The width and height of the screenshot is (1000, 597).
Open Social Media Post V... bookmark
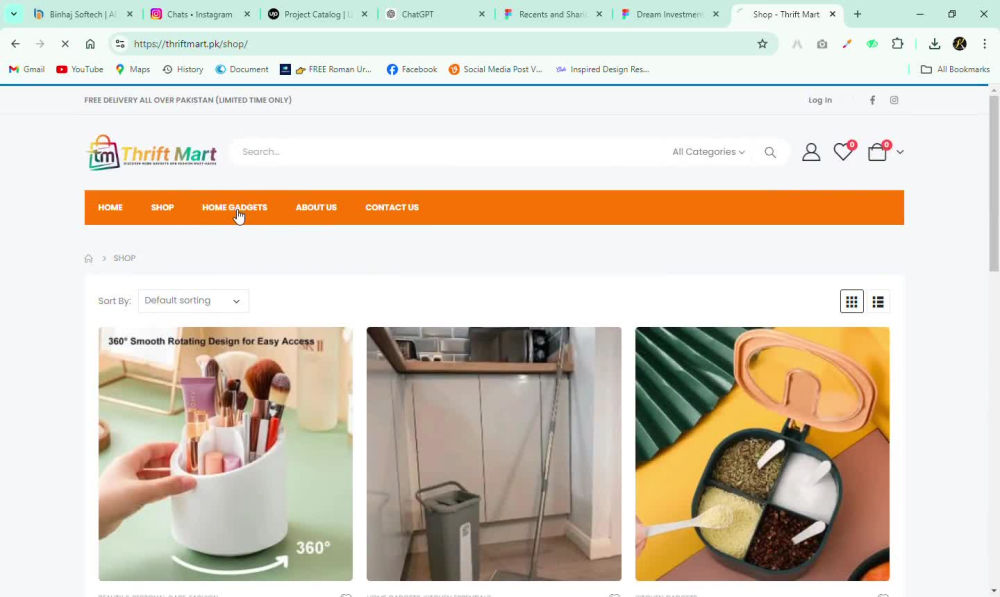click(496, 70)
